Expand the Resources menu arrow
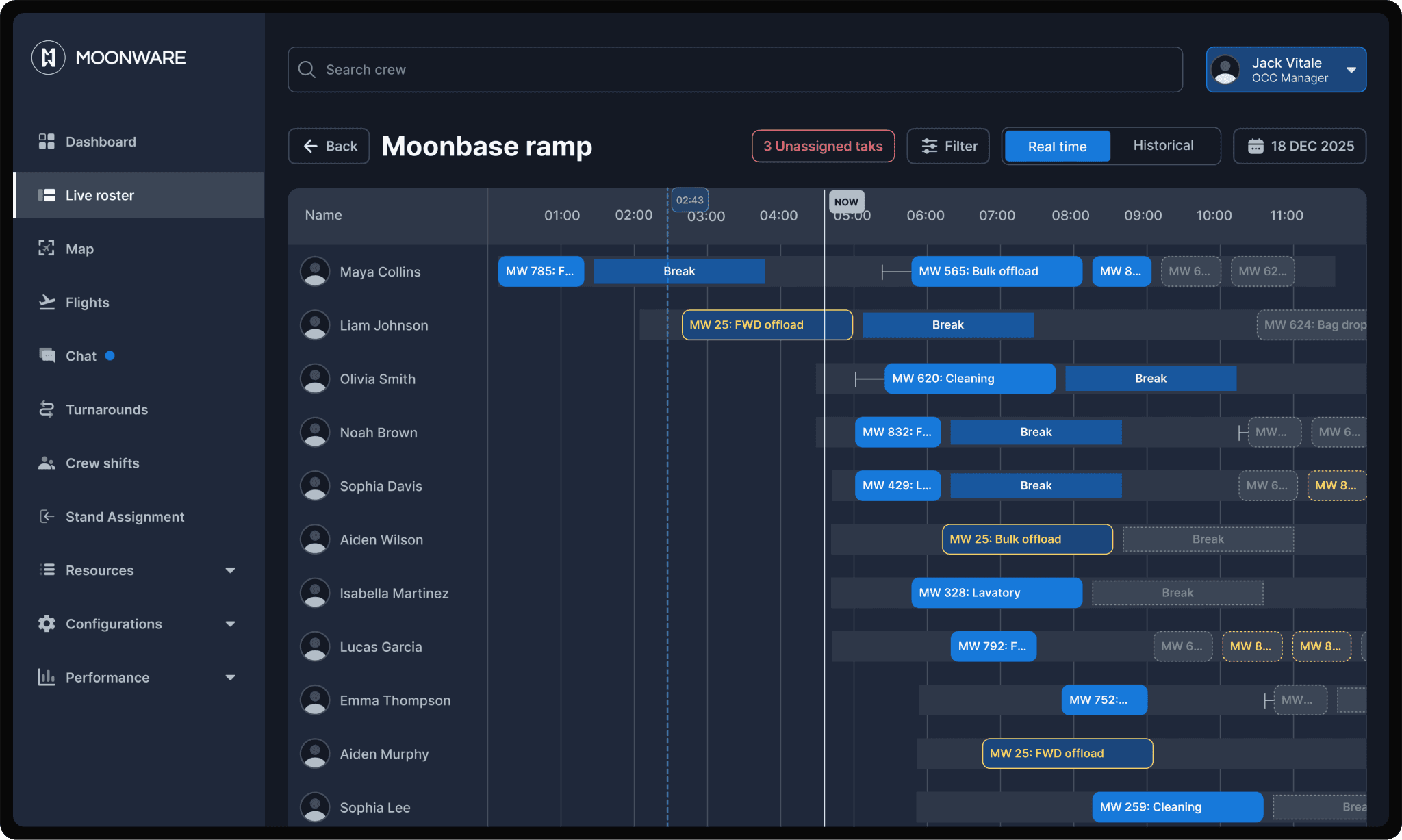1402x840 pixels. coord(230,570)
